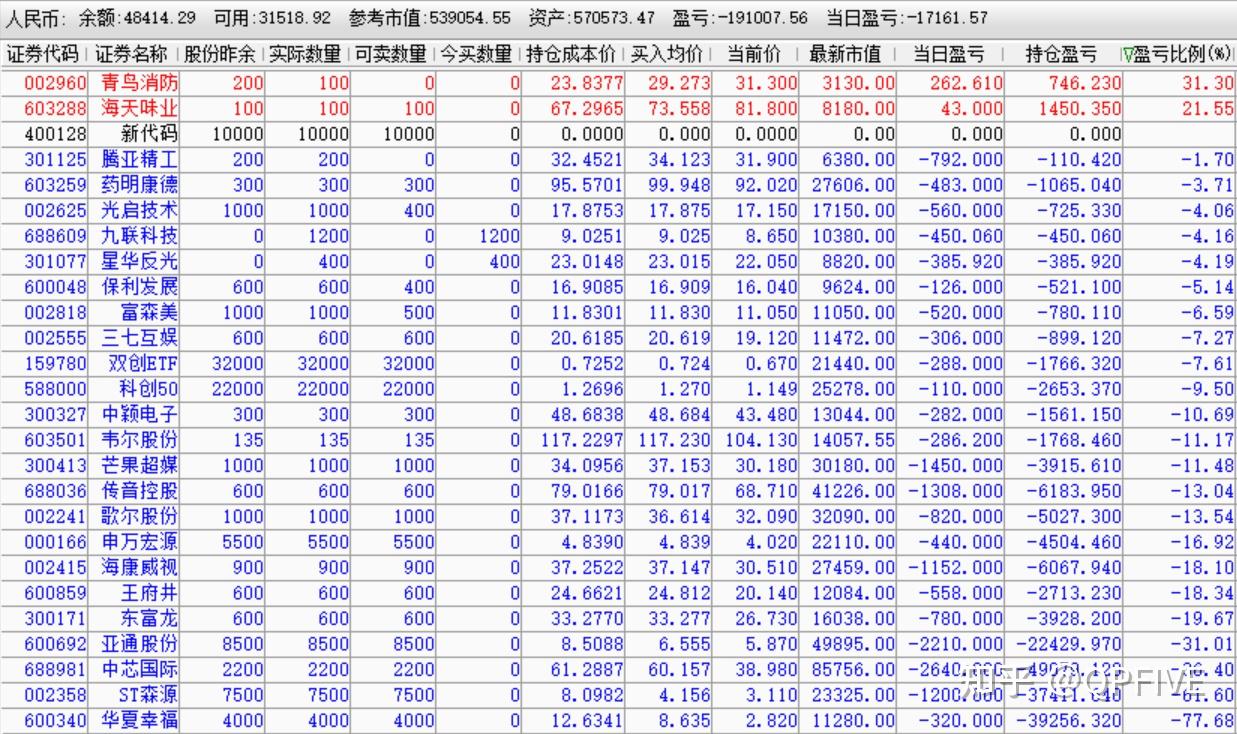Click 星华反光 today-bought quantity 400

click(x=505, y=262)
